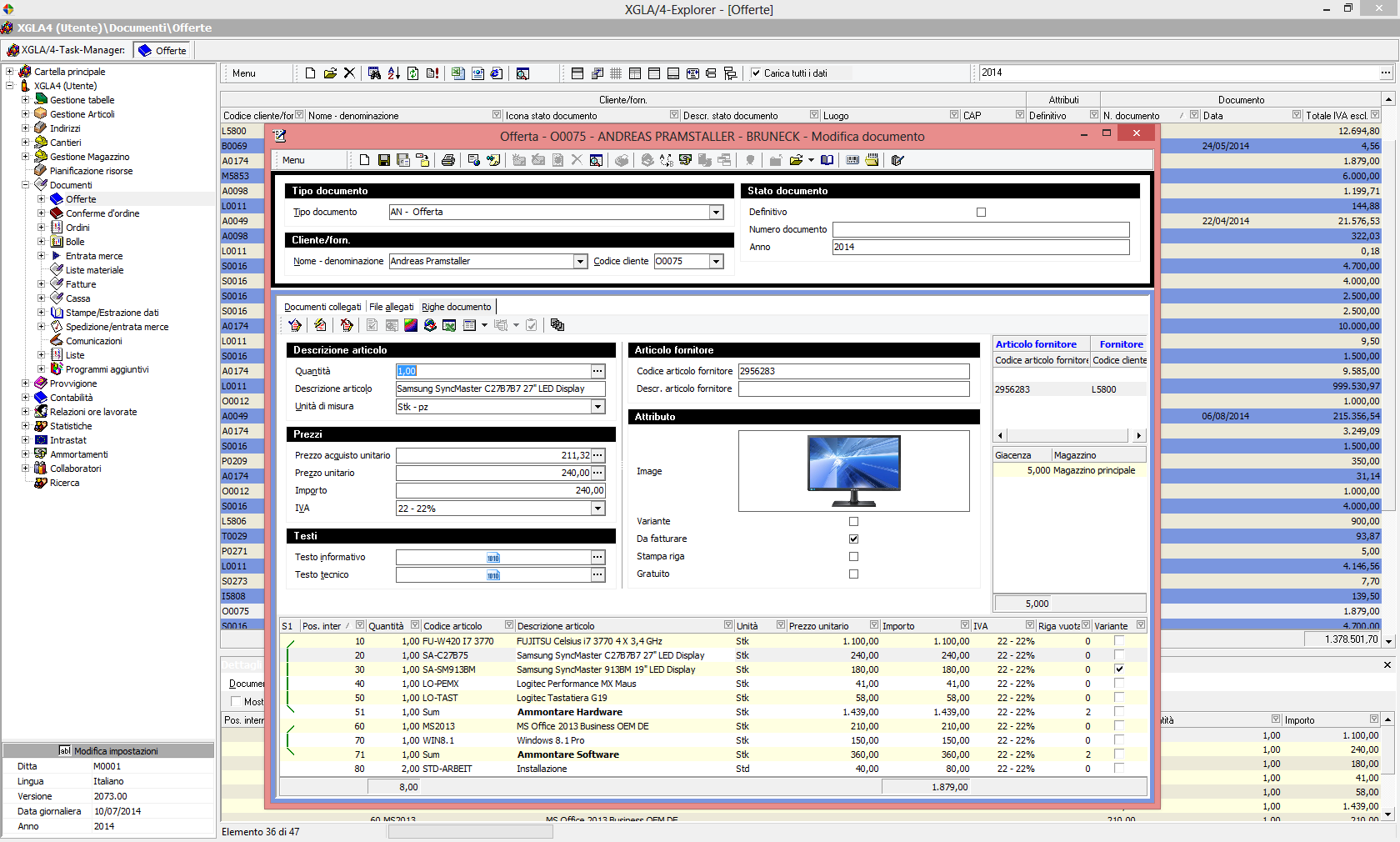Toggle Variante checkbox for FU-W420 row

pos(1119,641)
